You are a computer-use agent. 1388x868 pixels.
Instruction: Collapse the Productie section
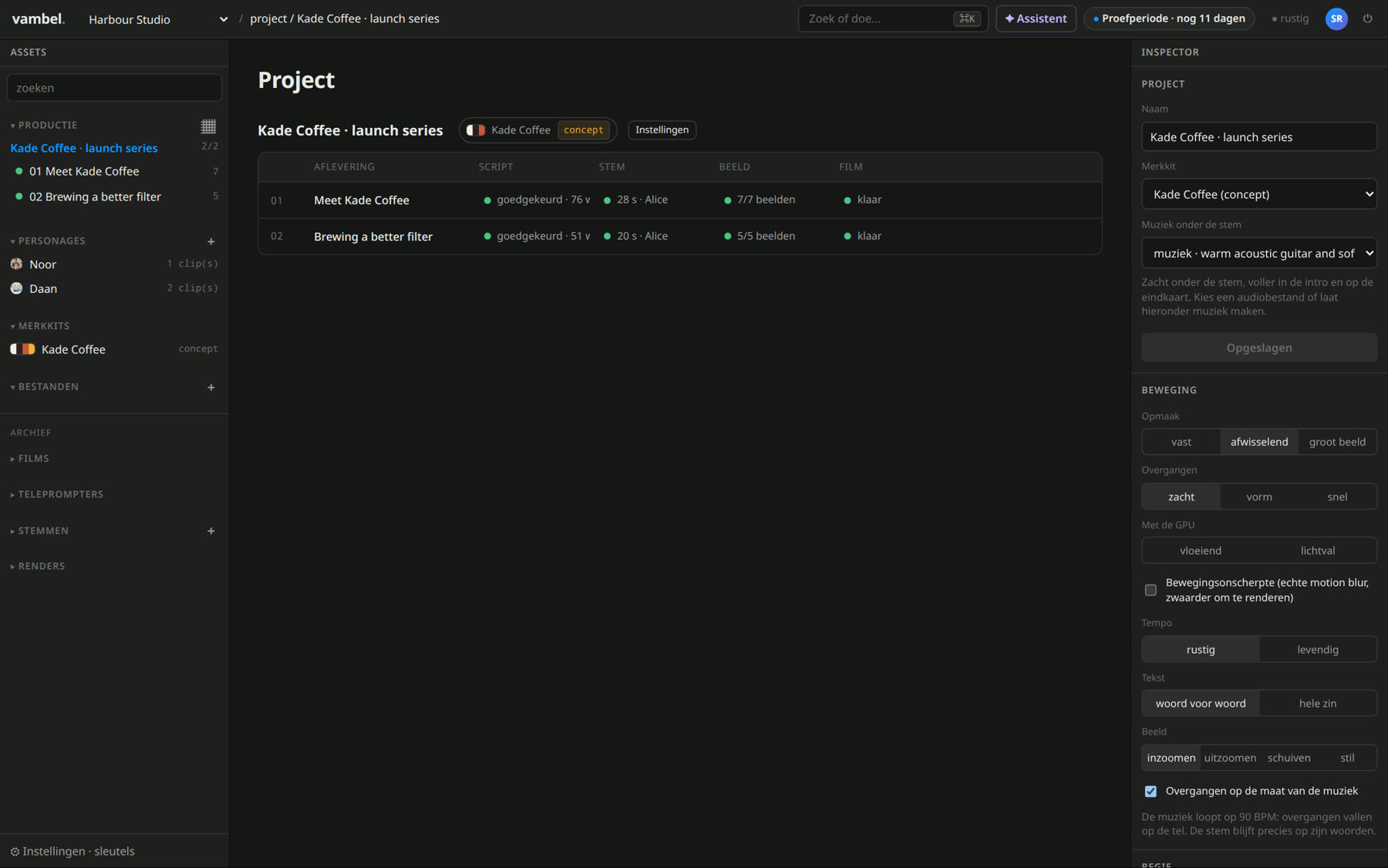(44, 126)
